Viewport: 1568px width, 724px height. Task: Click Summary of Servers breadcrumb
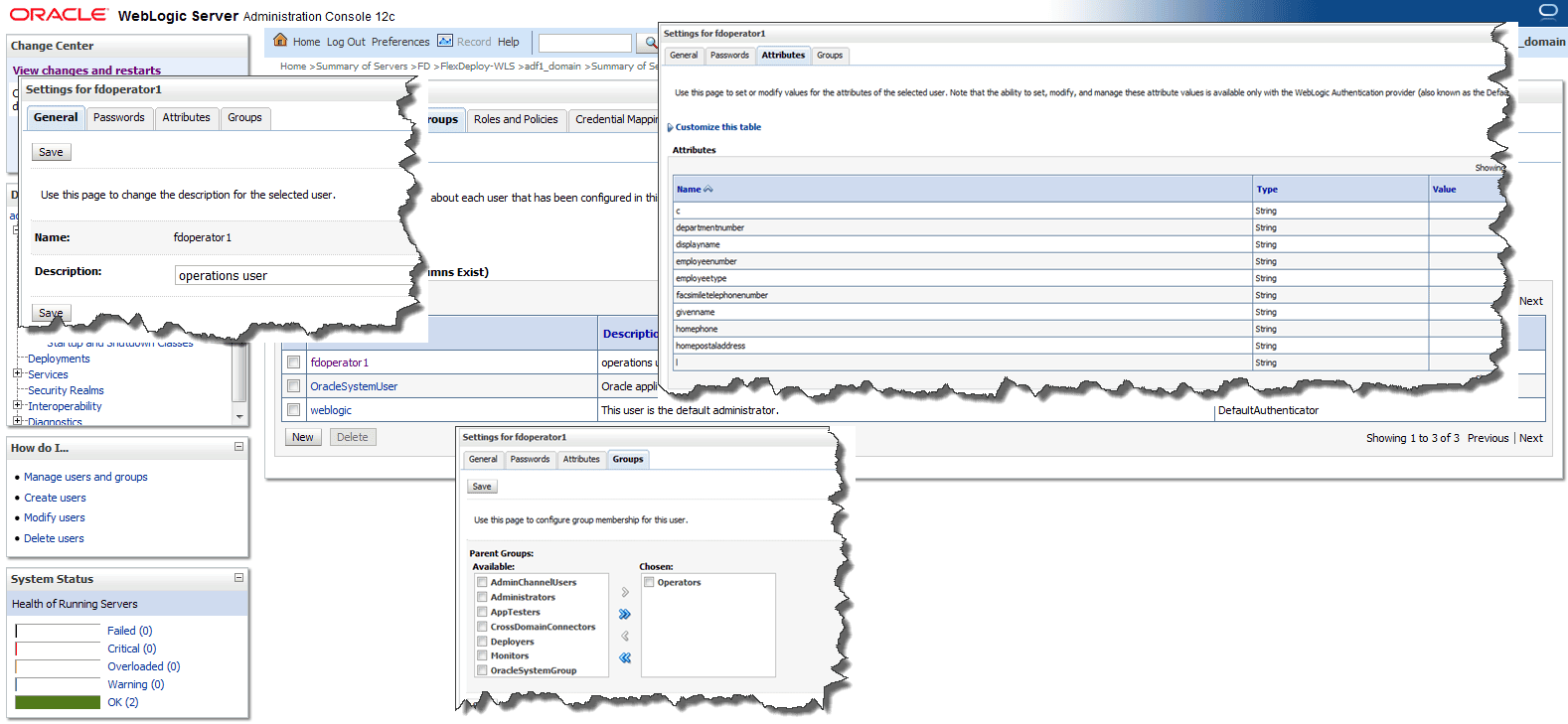click(x=362, y=67)
